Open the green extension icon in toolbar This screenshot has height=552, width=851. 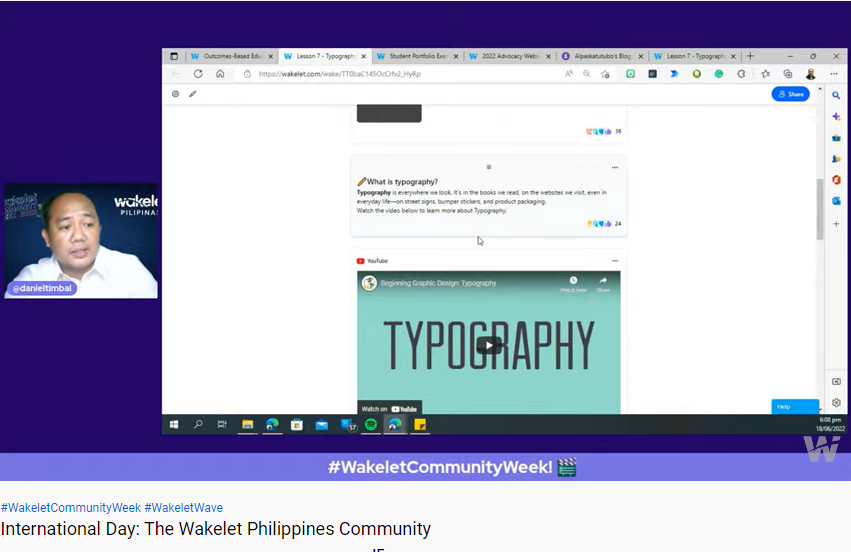(x=630, y=74)
